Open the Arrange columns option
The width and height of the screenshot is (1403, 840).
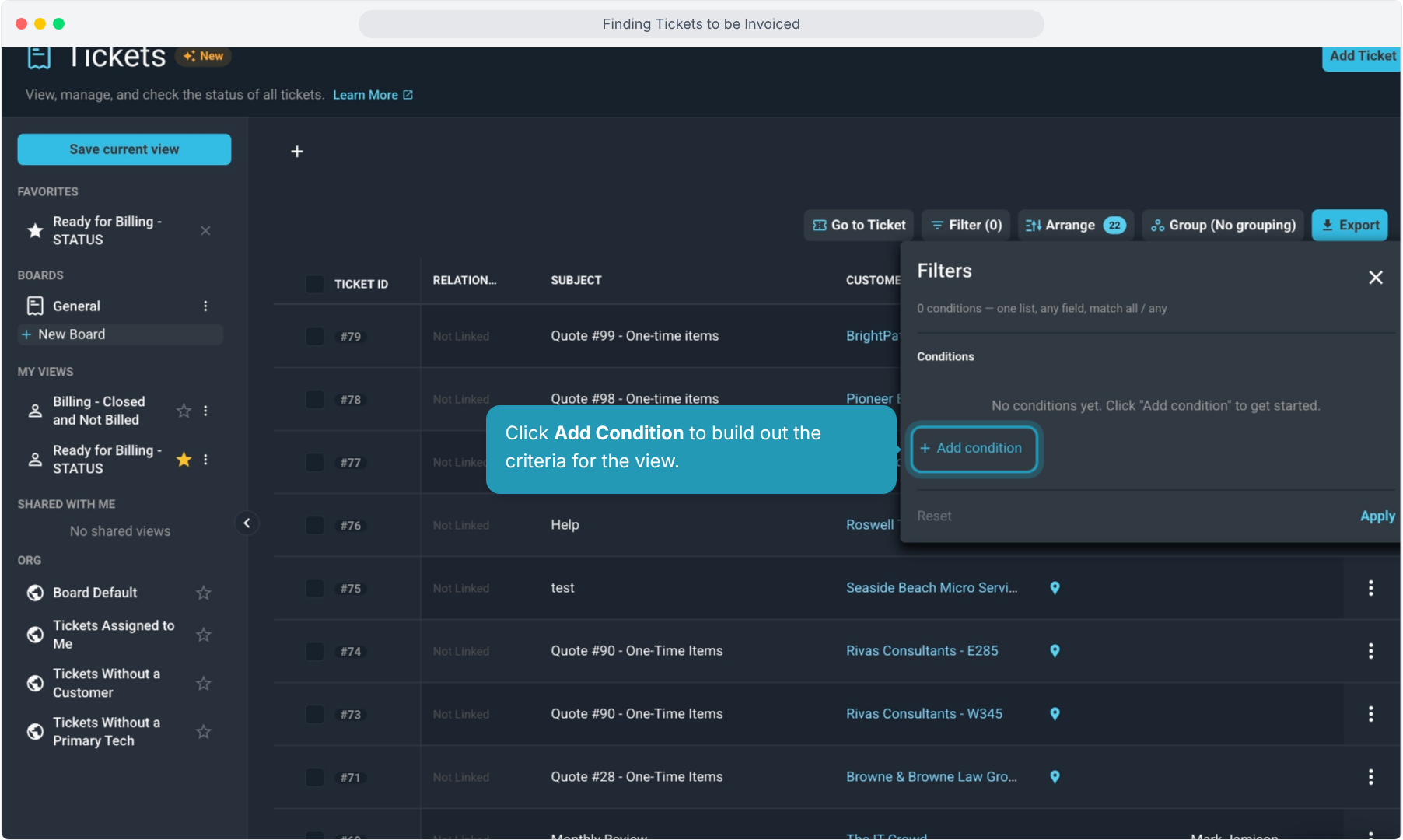tap(1076, 225)
